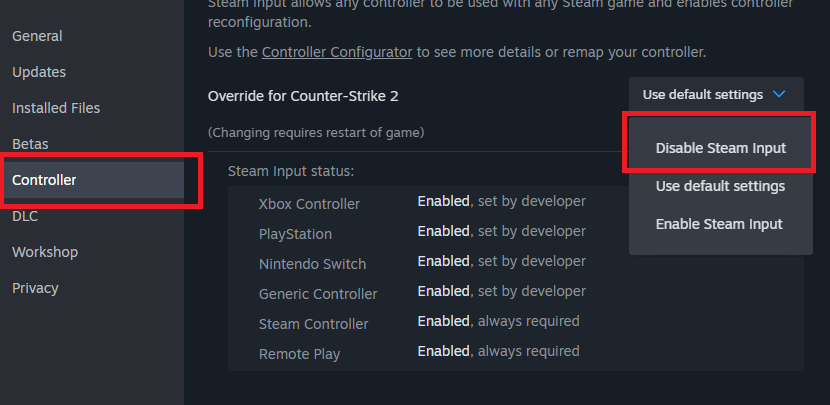Switch to the Betas section

tap(30, 144)
